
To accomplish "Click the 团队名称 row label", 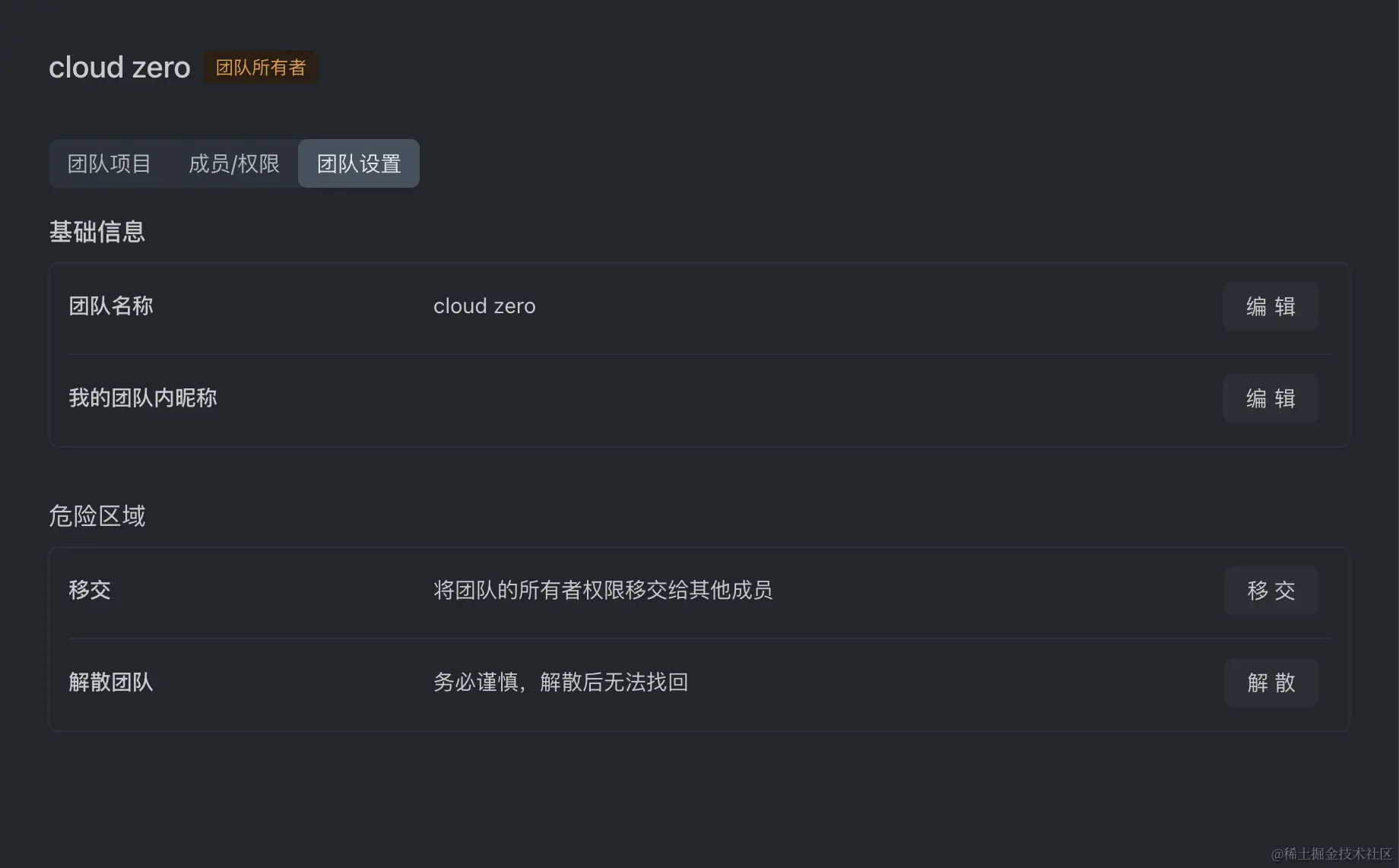I will coord(111,306).
